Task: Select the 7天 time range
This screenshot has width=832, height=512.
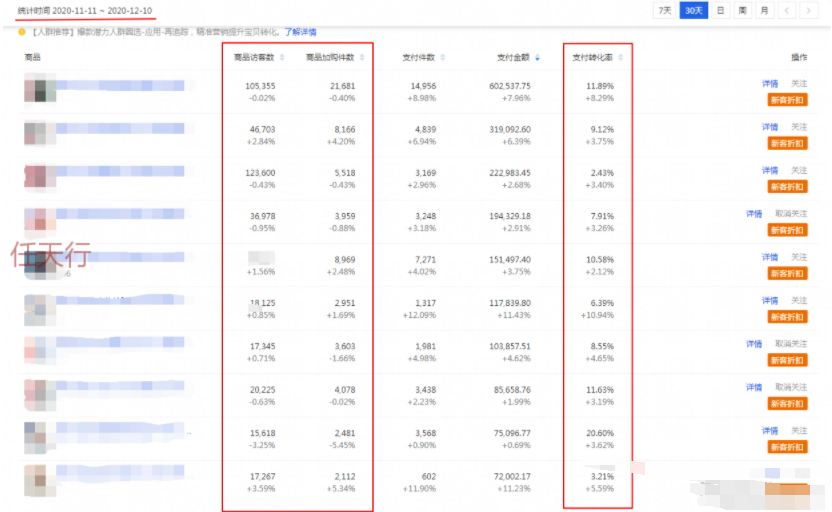Action: pyautogui.click(x=664, y=10)
